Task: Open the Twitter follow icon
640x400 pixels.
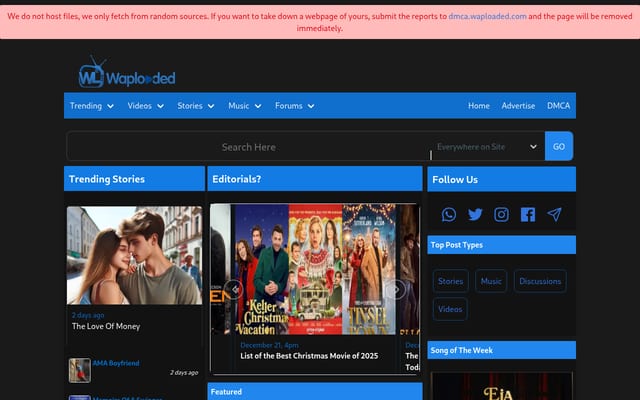Action: tap(475, 214)
